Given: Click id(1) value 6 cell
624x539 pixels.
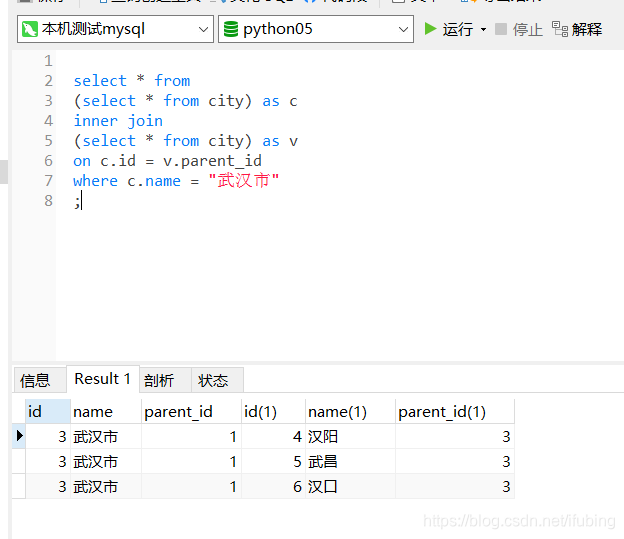Looking at the screenshot, I should 273,486.
